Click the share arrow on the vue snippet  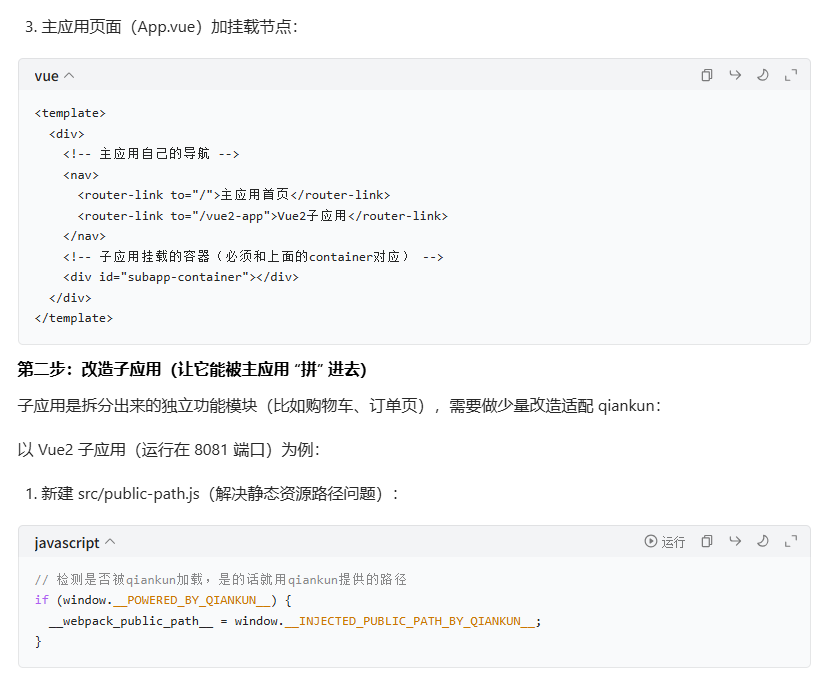[x=735, y=75]
